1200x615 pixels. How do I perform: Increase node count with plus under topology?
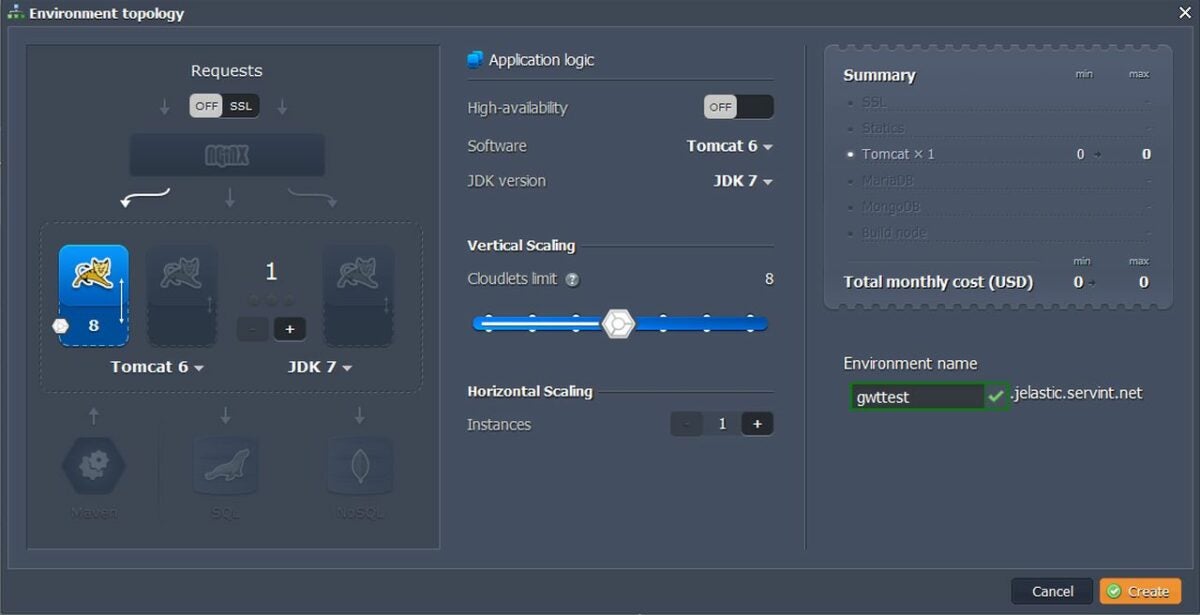pos(290,329)
